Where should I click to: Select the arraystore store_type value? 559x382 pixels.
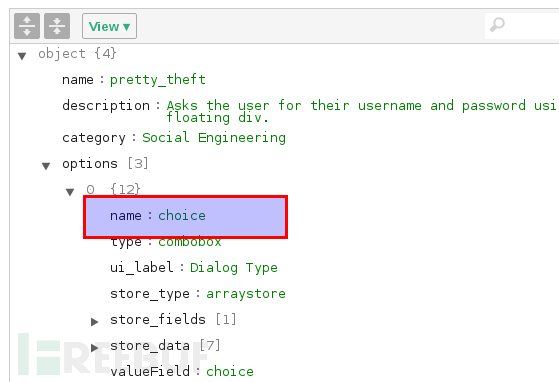[246, 294]
